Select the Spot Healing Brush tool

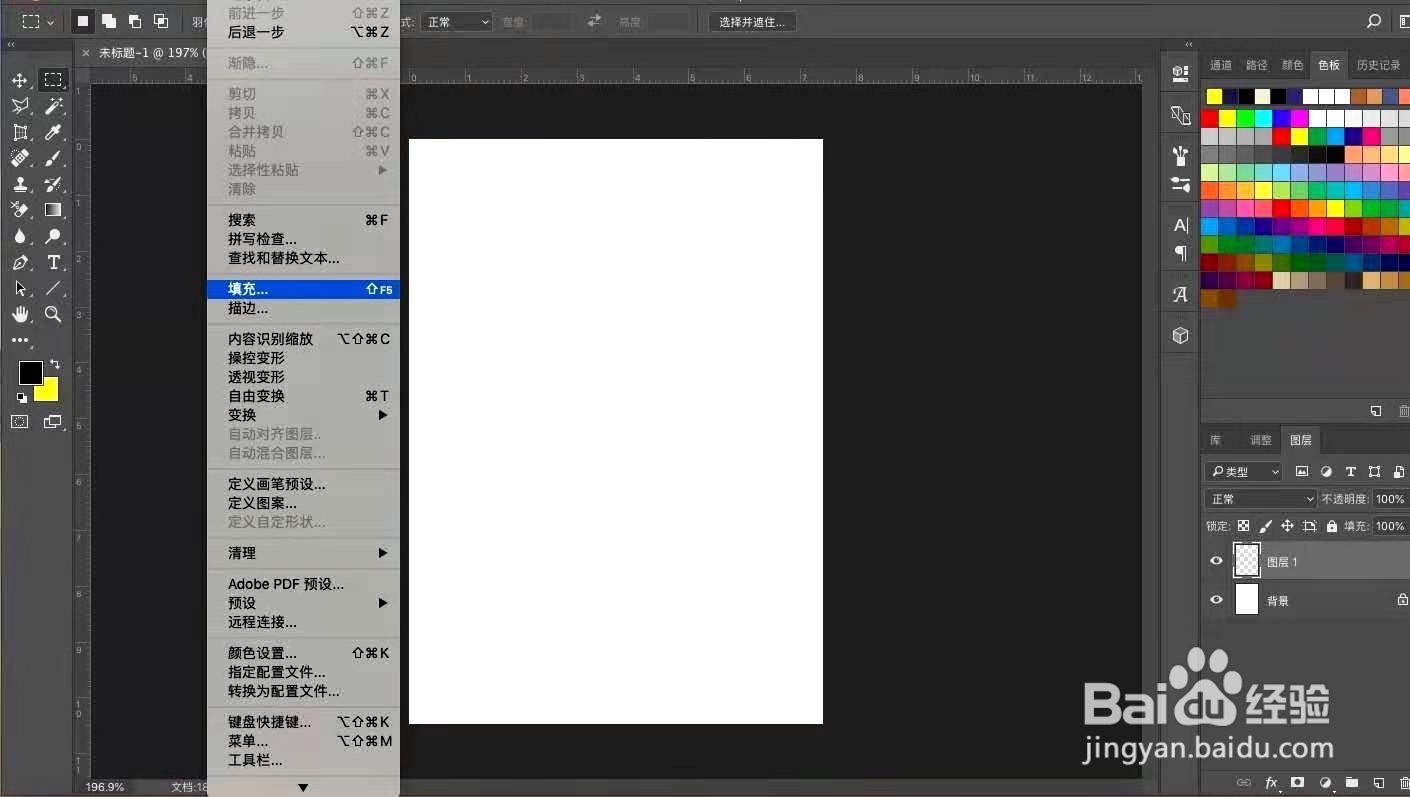20,158
